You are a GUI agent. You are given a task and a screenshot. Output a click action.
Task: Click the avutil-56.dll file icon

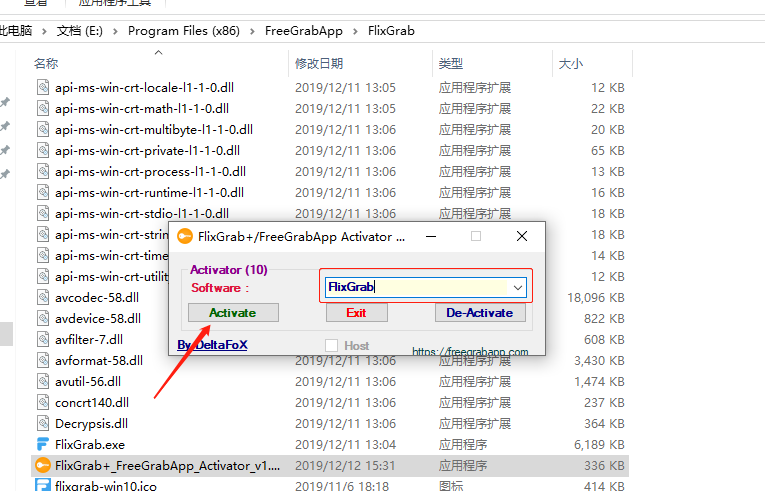pyautogui.click(x=43, y=381)
